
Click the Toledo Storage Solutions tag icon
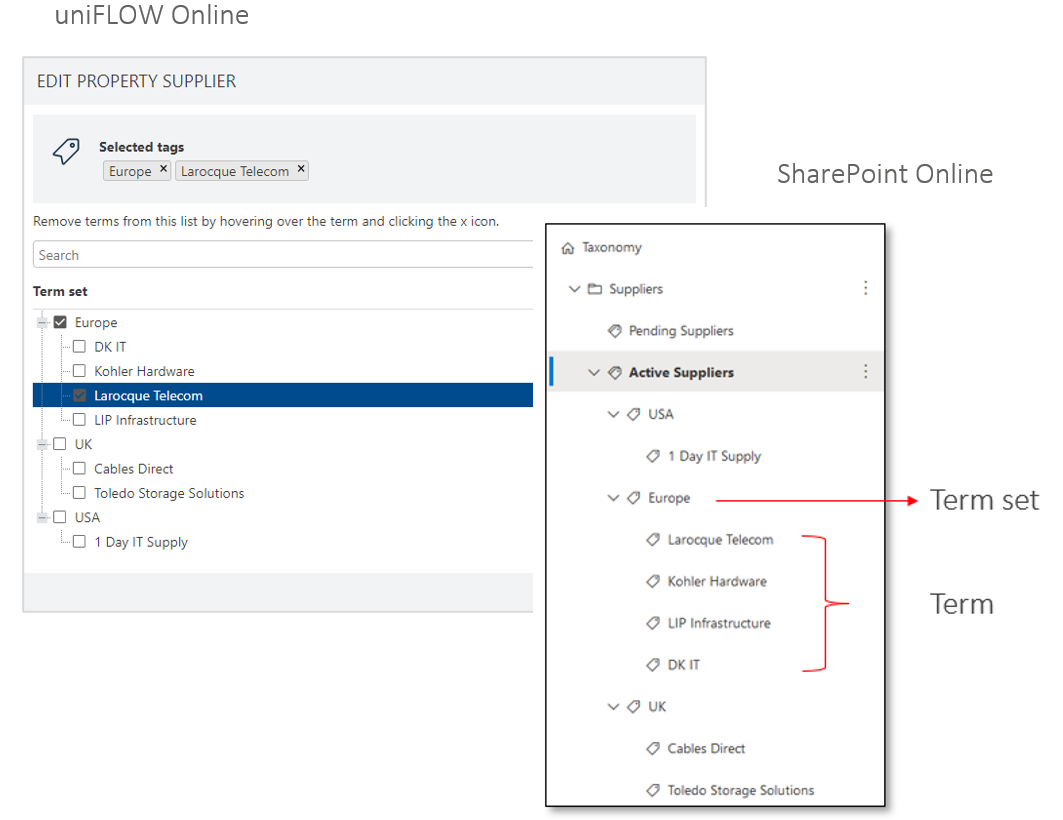coord(654,790)
